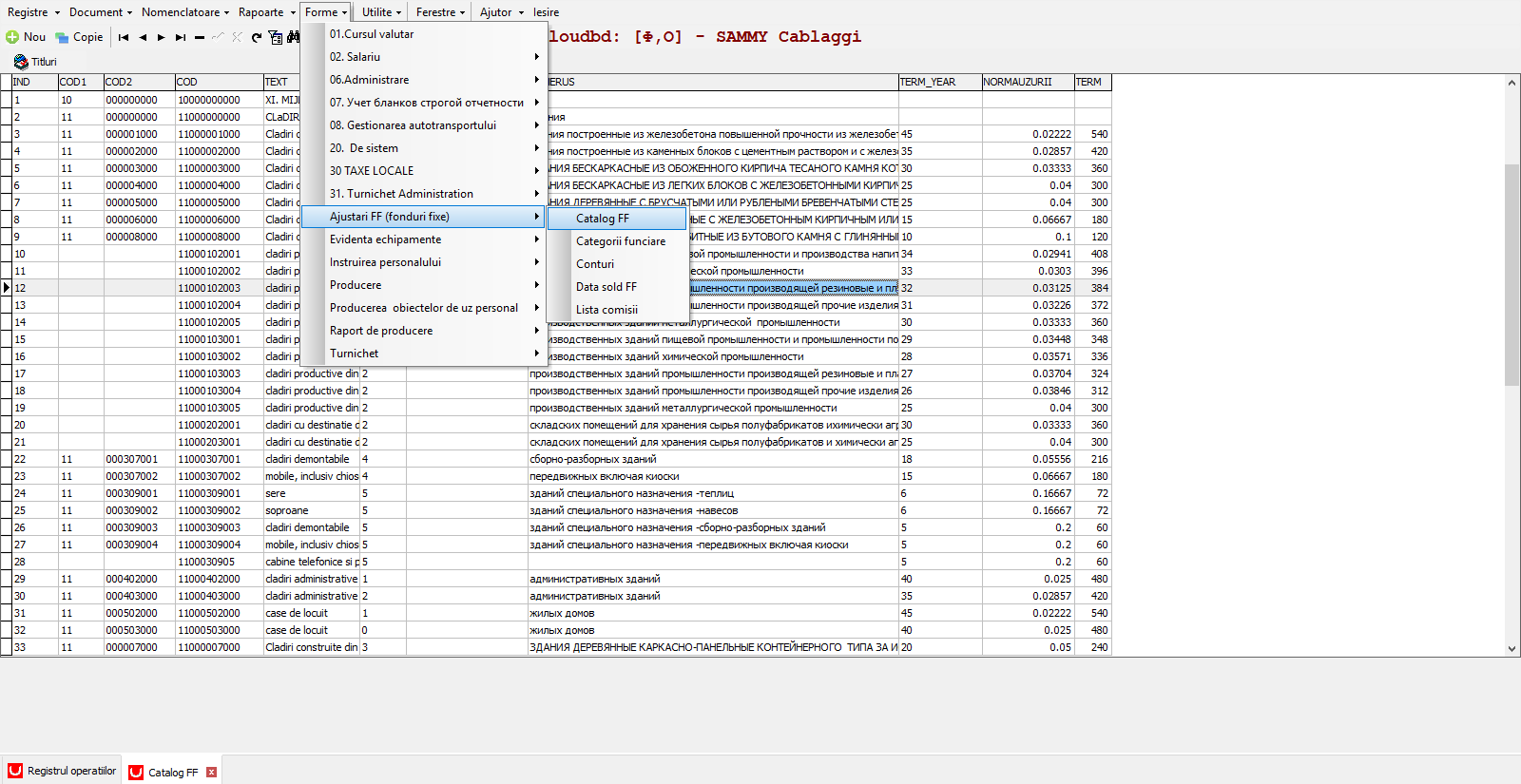
Task: Open the Utilite menu
Action: pos(381,12)
